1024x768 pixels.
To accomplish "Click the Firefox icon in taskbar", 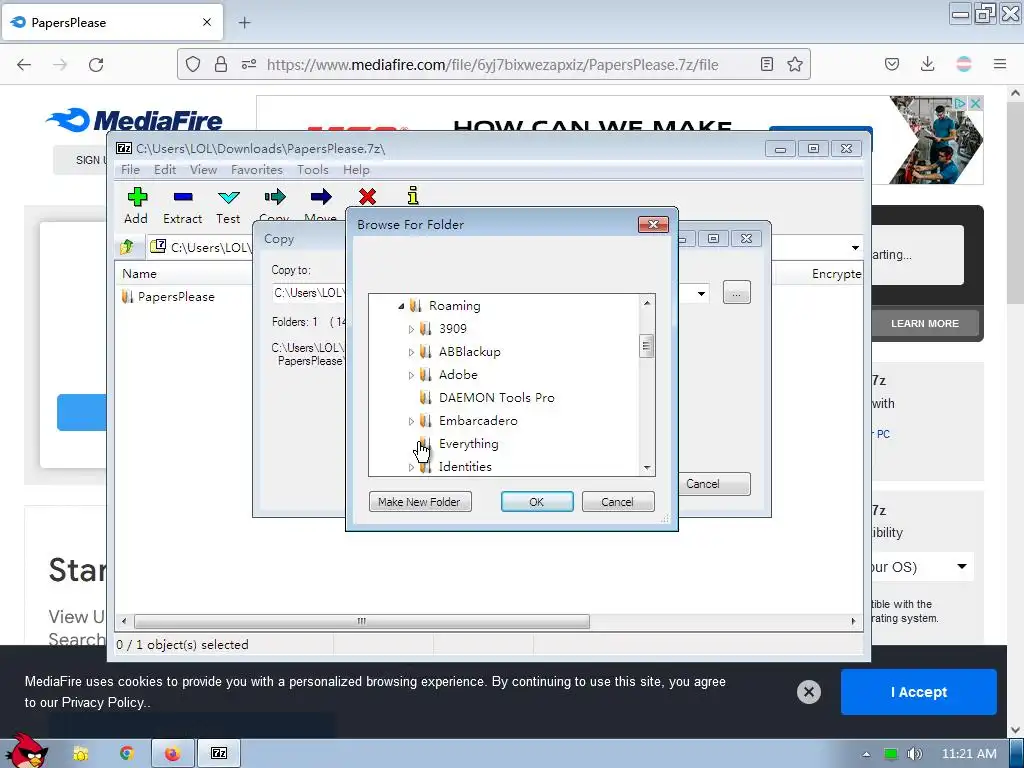I will 172,754.
